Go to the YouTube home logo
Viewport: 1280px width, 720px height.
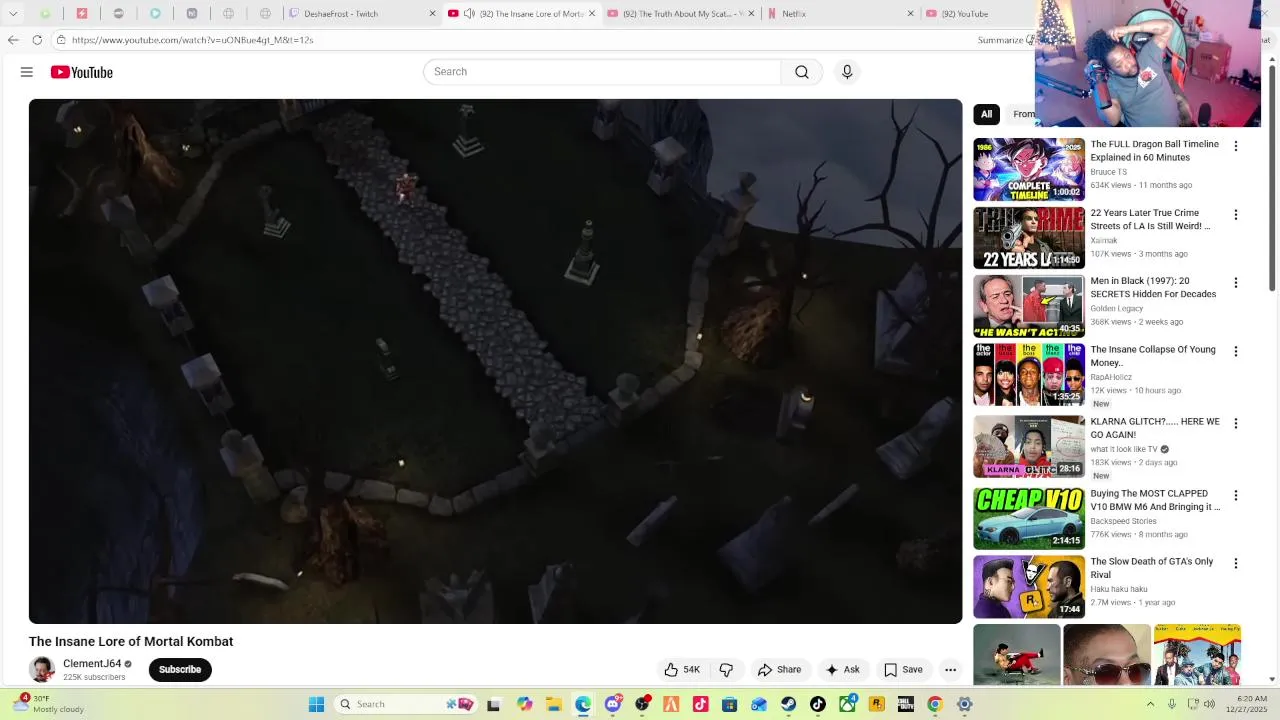coord(82,72)
